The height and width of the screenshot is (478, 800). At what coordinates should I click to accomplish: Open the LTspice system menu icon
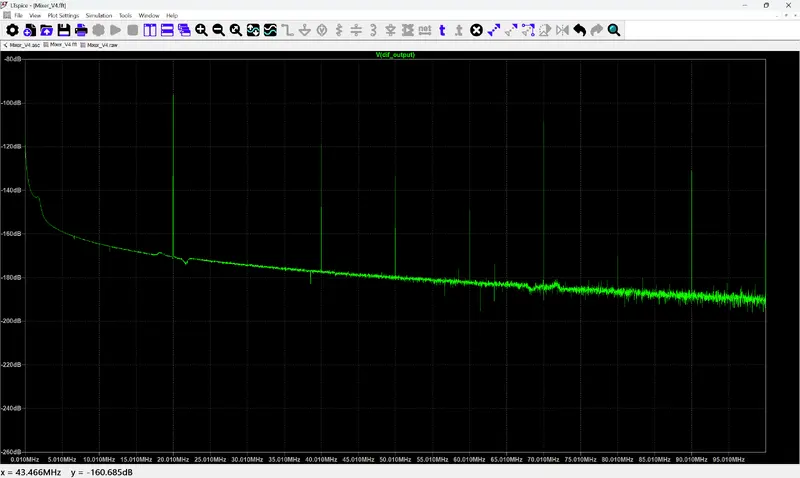tap(5, 5)
